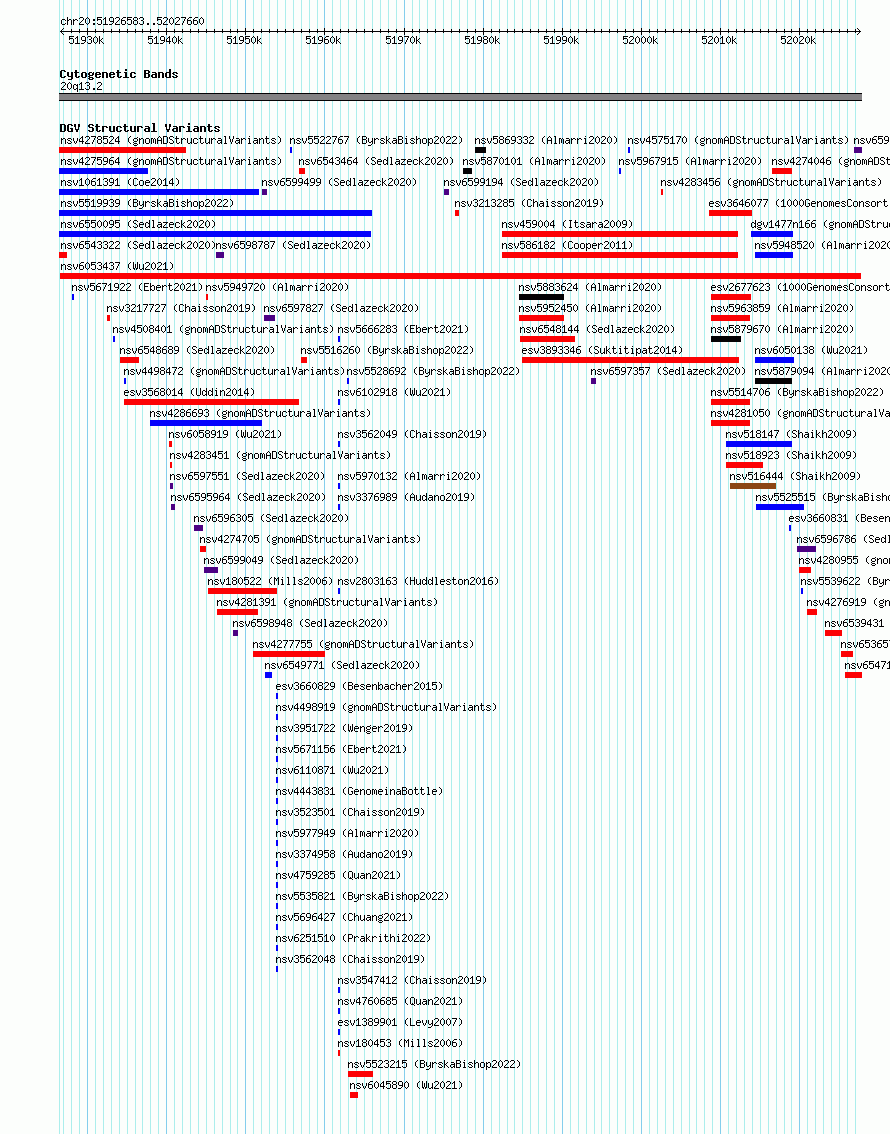Click nsv3374958 (Audano2019) label

[x=344, y=853]
